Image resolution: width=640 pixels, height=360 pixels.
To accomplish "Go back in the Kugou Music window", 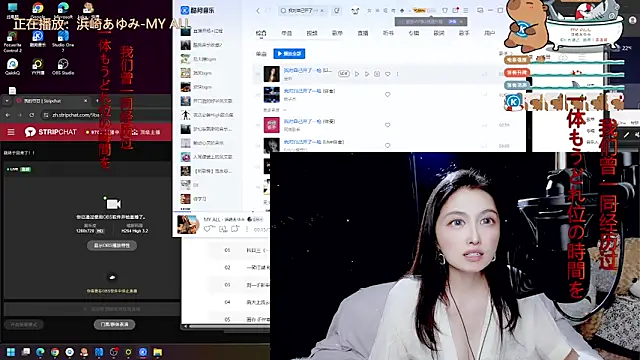I will click(258, 11).
